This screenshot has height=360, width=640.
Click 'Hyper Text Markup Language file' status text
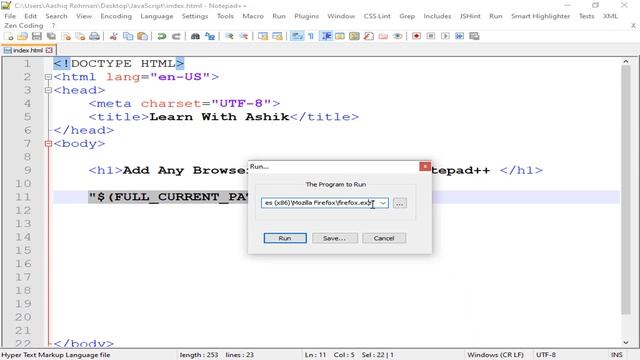[x=56, y=355]
